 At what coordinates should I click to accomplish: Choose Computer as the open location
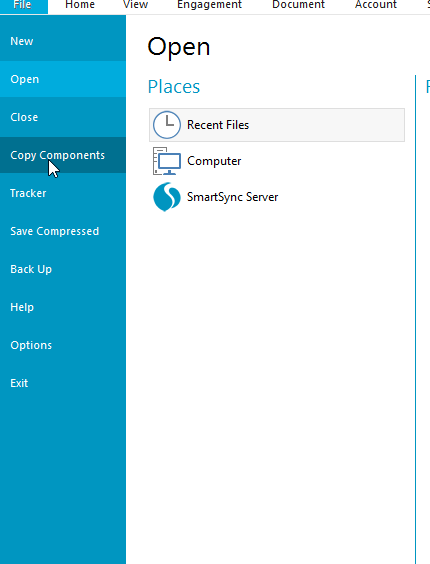point(277,161)
